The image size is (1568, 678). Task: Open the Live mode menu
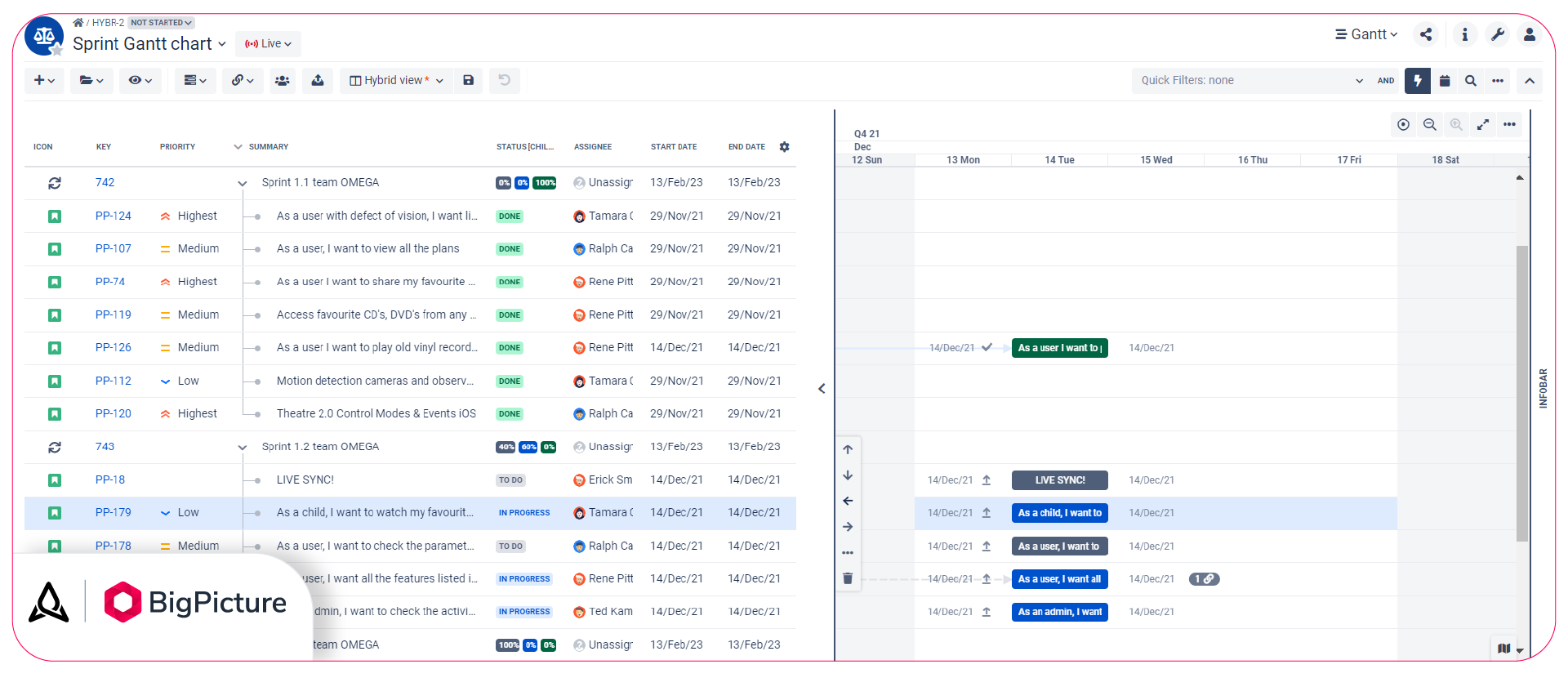(x=269, y=44)
